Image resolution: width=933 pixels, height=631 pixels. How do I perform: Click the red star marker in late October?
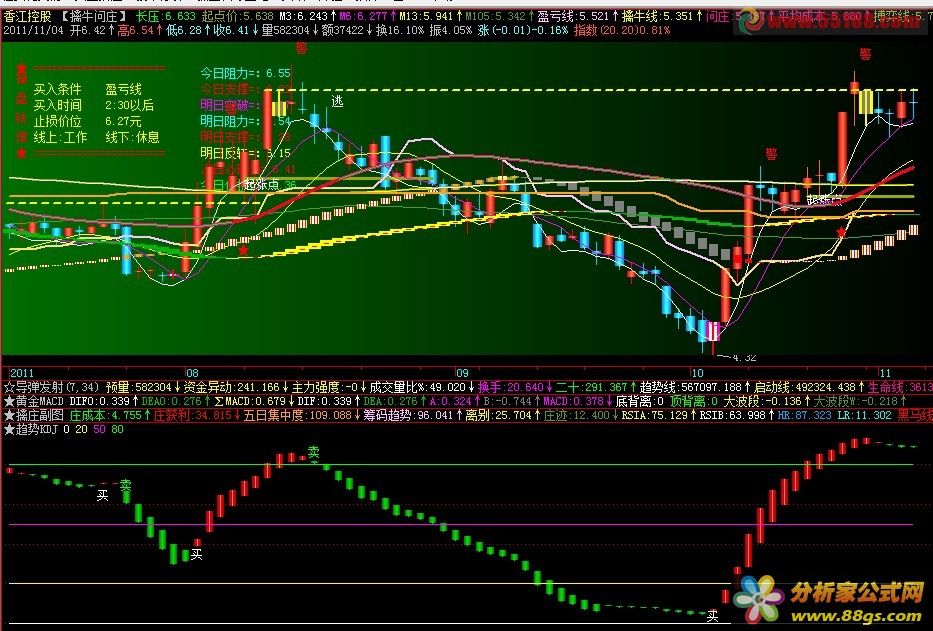tap(841, 232)
